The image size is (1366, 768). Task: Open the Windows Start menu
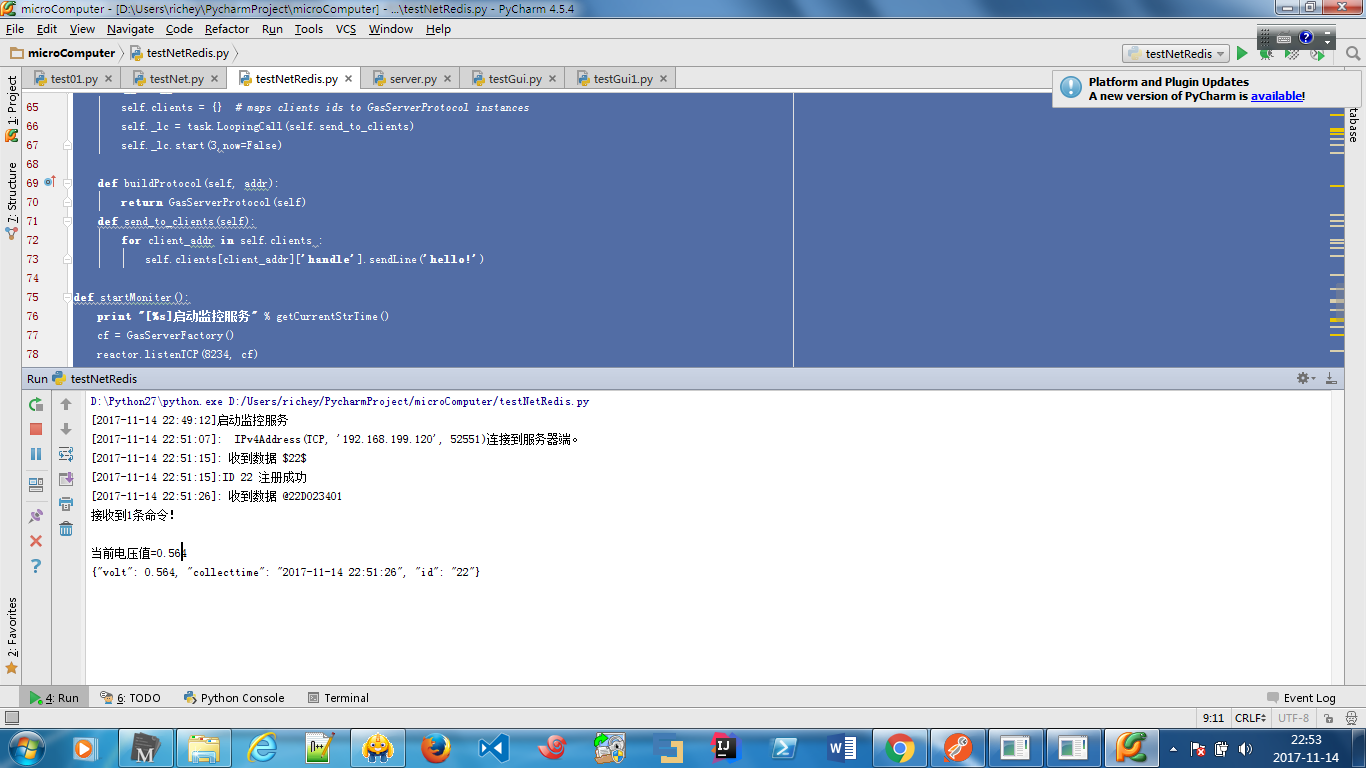click(25, 748)
